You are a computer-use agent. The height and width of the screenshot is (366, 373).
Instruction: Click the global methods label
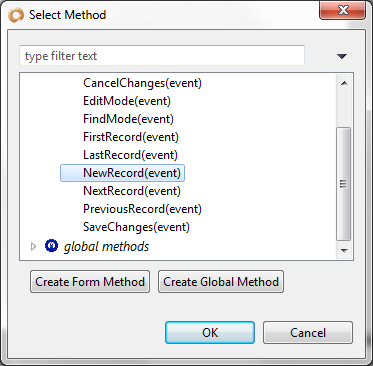[106, 247]
